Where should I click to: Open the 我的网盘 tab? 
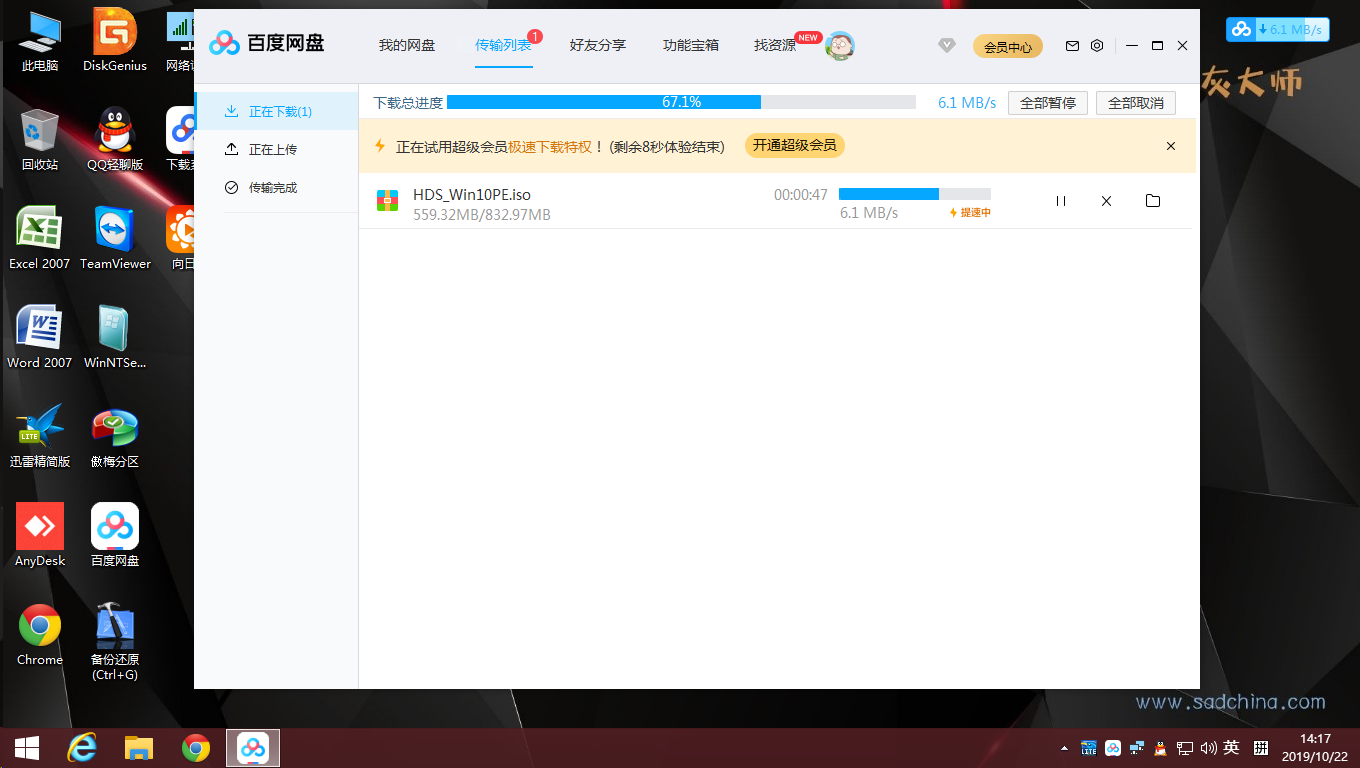(406, 46)
